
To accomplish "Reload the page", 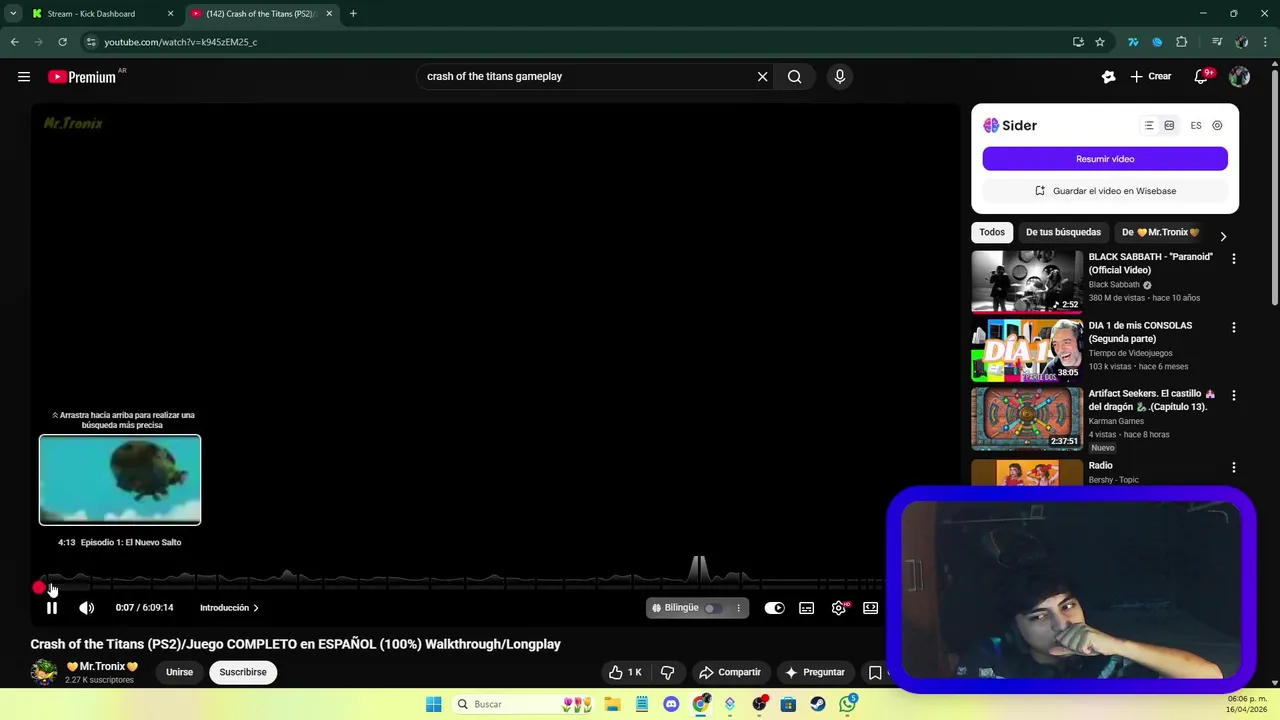I will (x=62, y=42).
